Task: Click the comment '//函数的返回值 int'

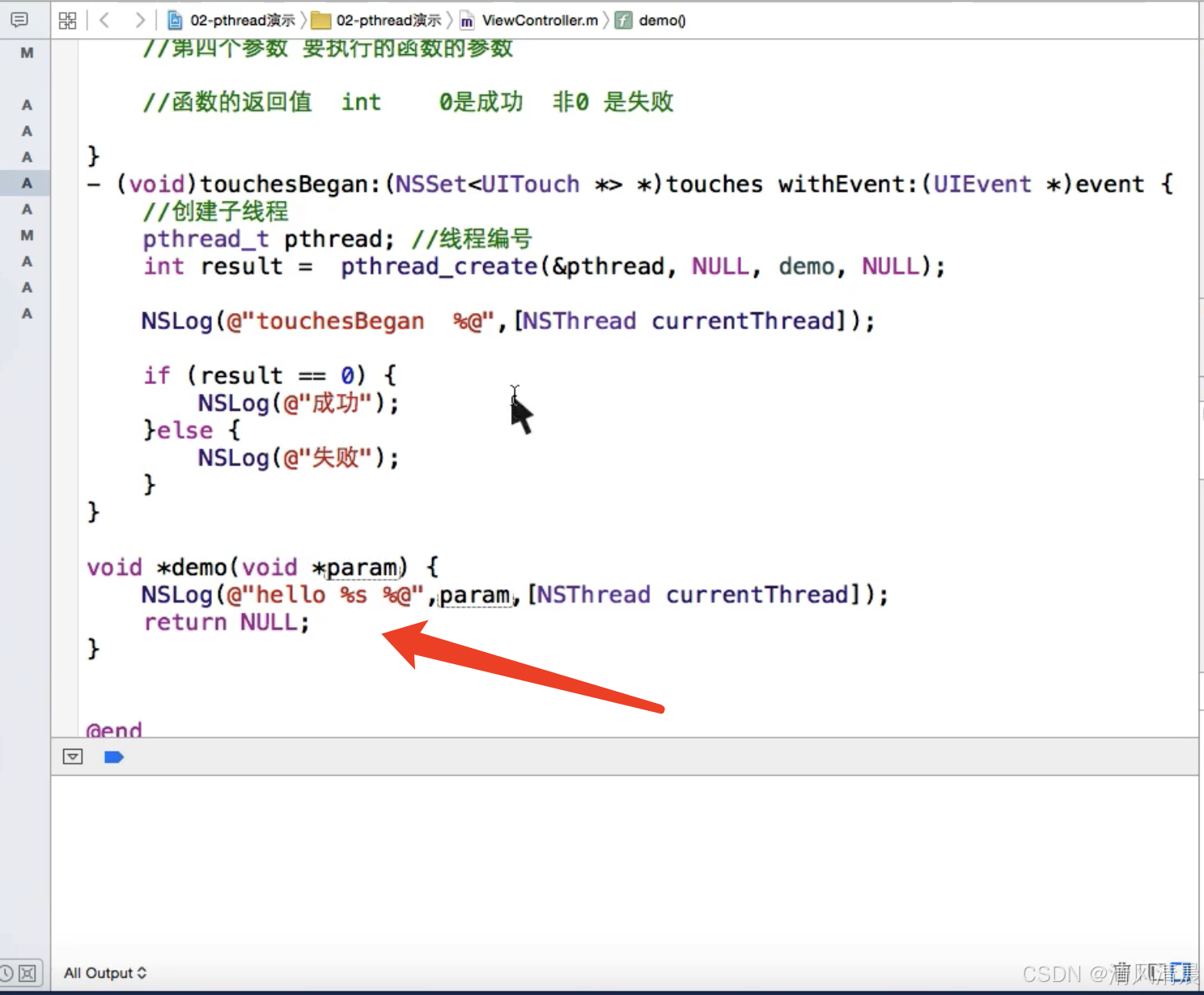Action: (x=262, y=102)
